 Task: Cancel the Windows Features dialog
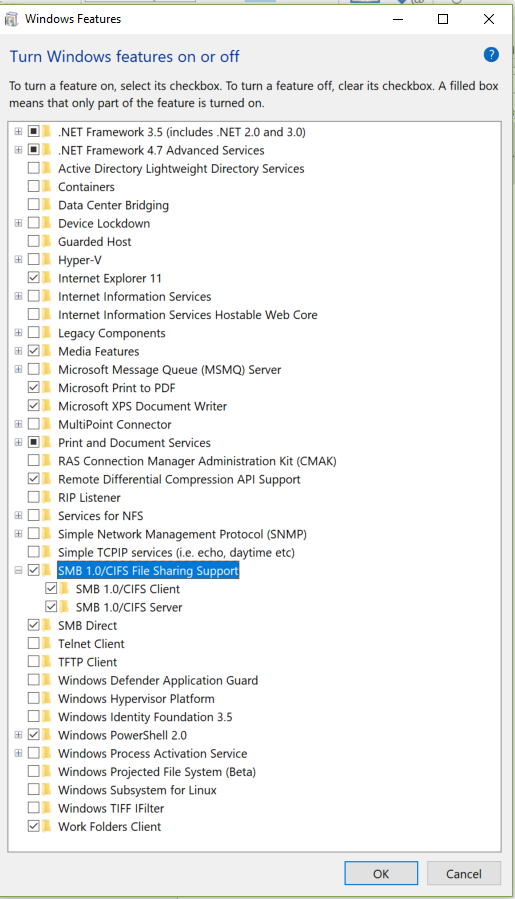[463, 874]
